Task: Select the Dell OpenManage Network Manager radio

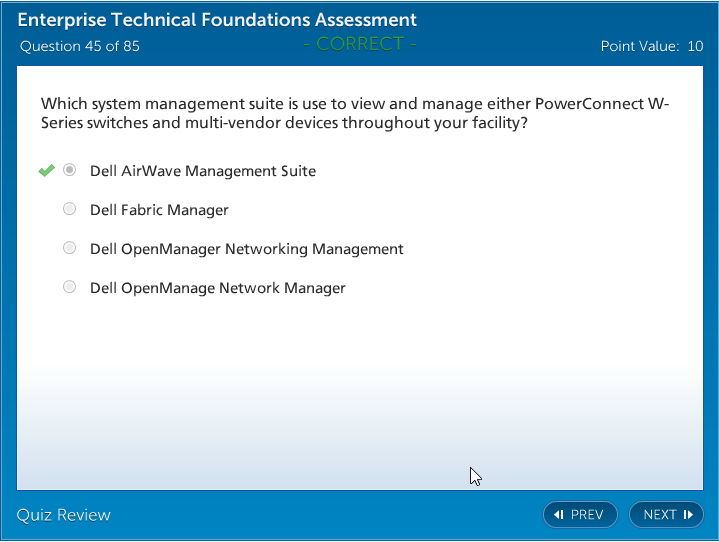Action: click(69, 287)
